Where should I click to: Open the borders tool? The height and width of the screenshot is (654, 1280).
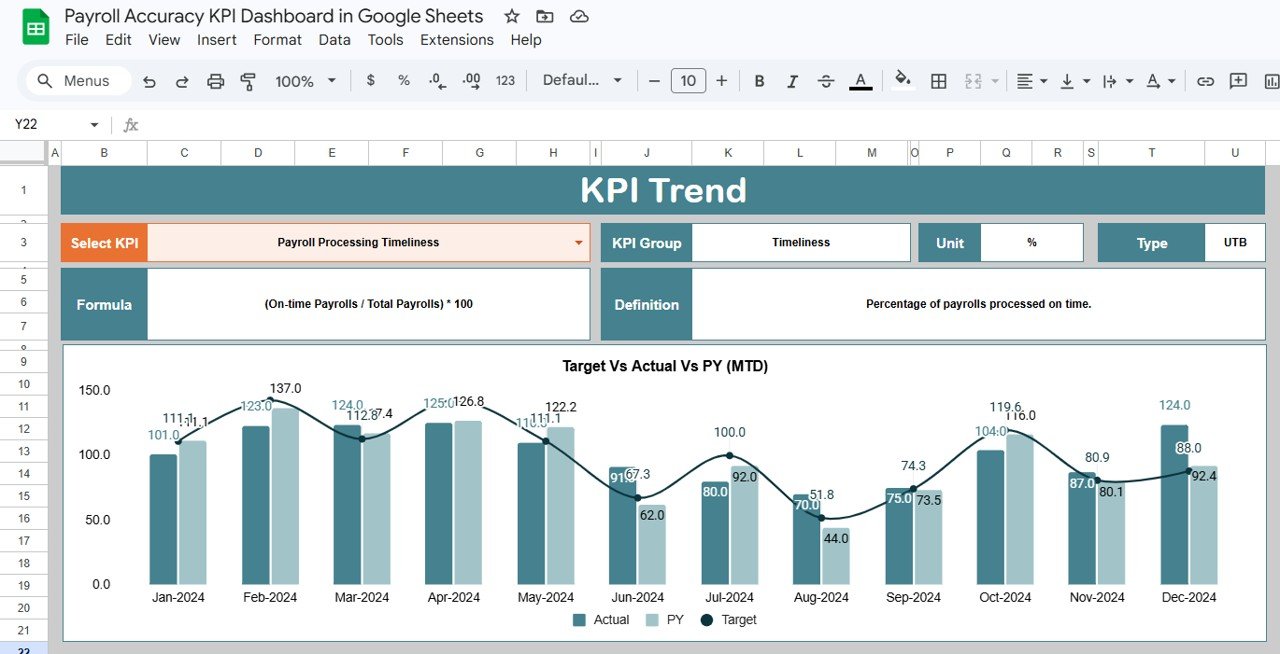click(938, 80)
